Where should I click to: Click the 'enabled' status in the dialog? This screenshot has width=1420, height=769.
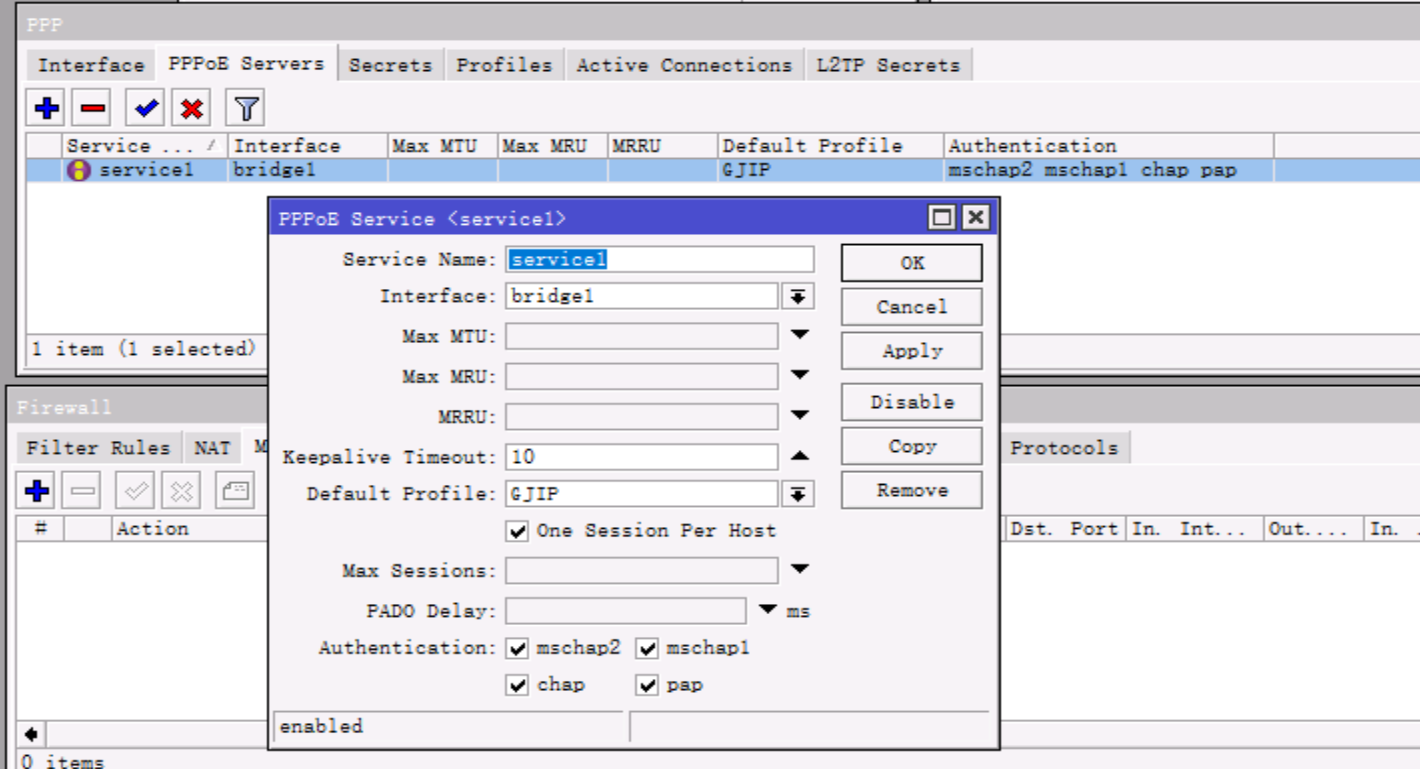click(322, 727)
